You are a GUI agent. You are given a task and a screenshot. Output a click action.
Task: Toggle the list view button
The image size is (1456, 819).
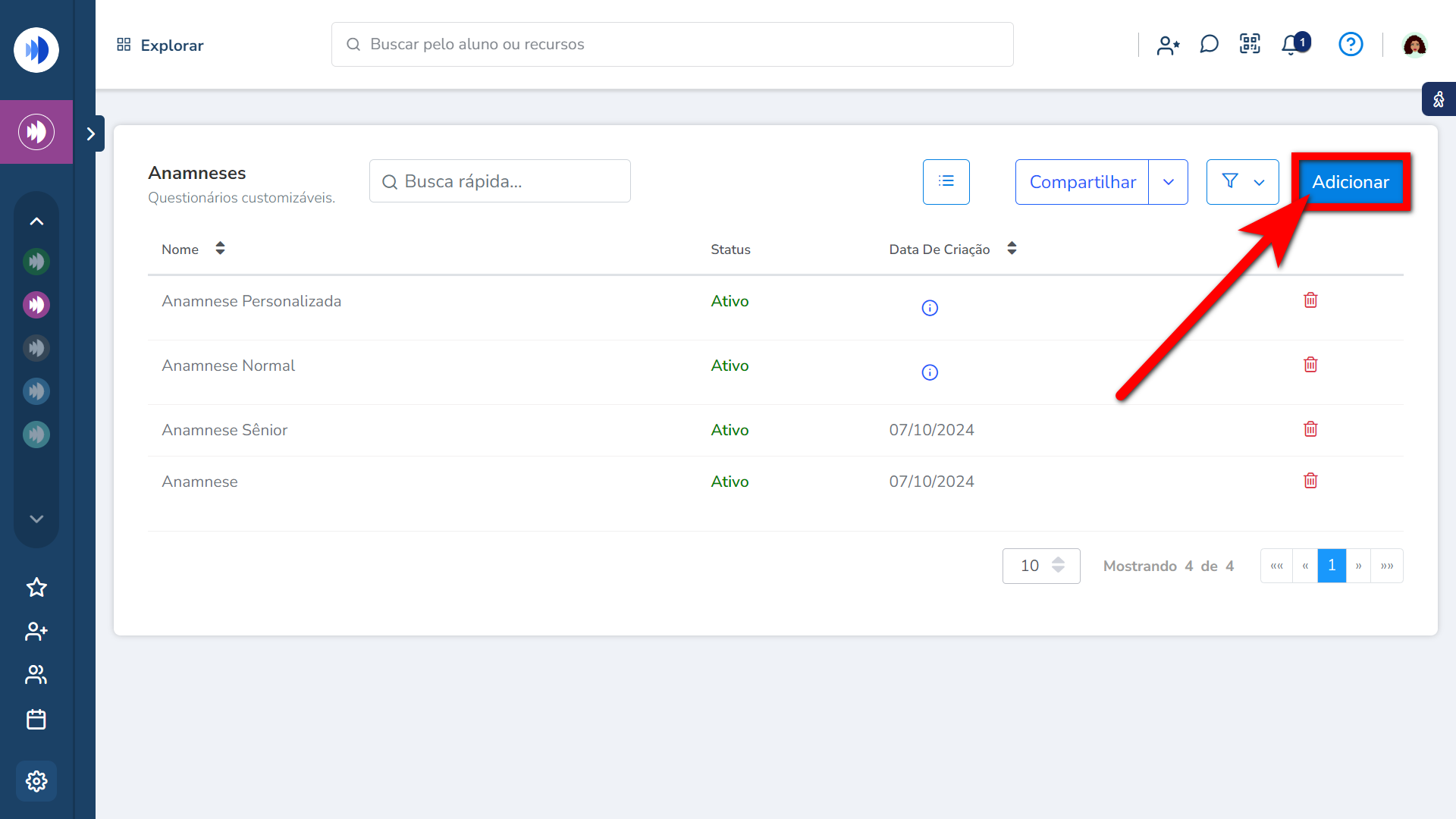pos(946,181)
